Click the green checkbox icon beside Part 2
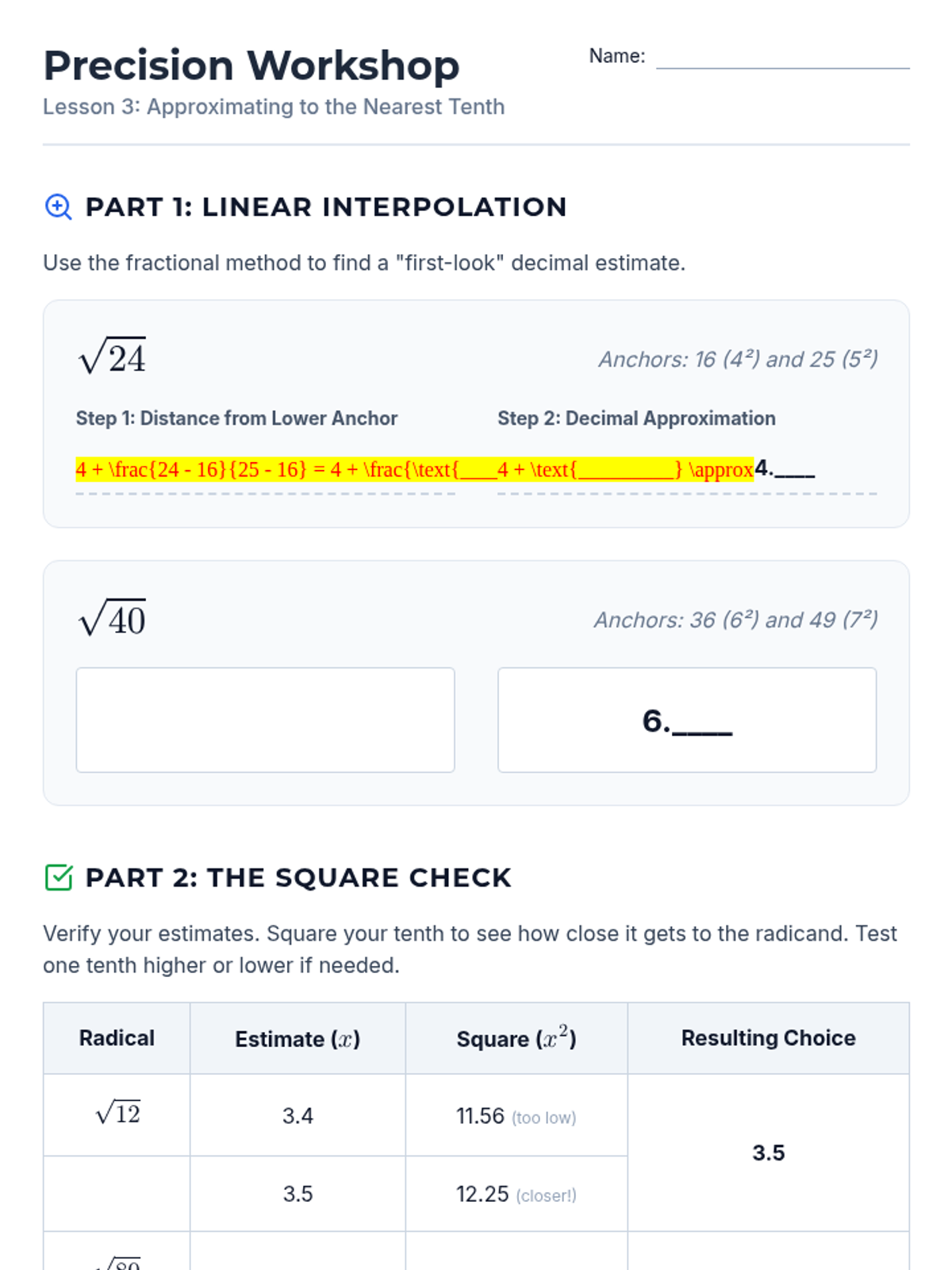952x1270 pixels. [x=59, y=877]
